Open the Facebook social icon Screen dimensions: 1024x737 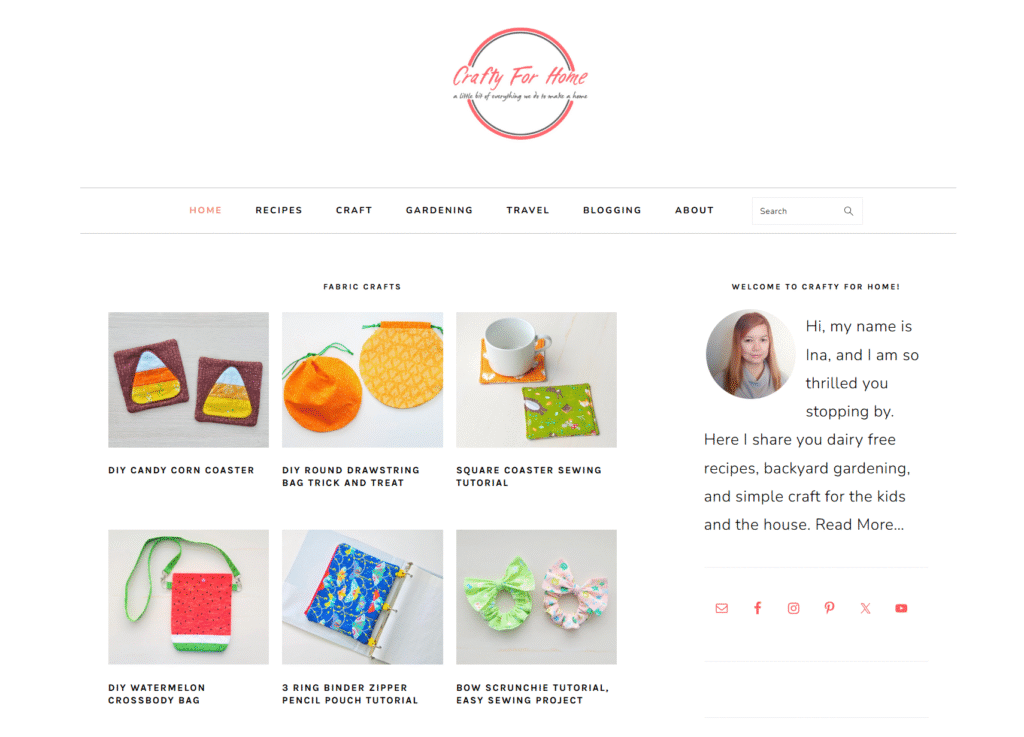tap(758, 608)
